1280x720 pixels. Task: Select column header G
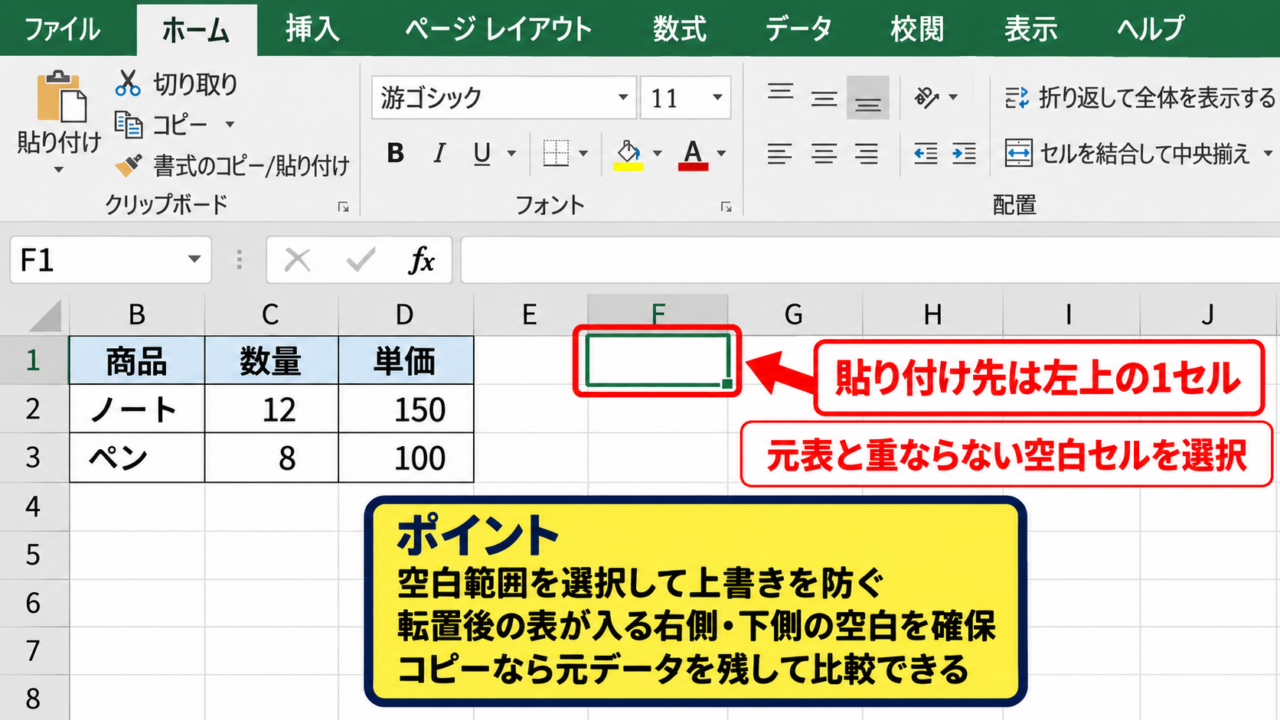point(793,315)
